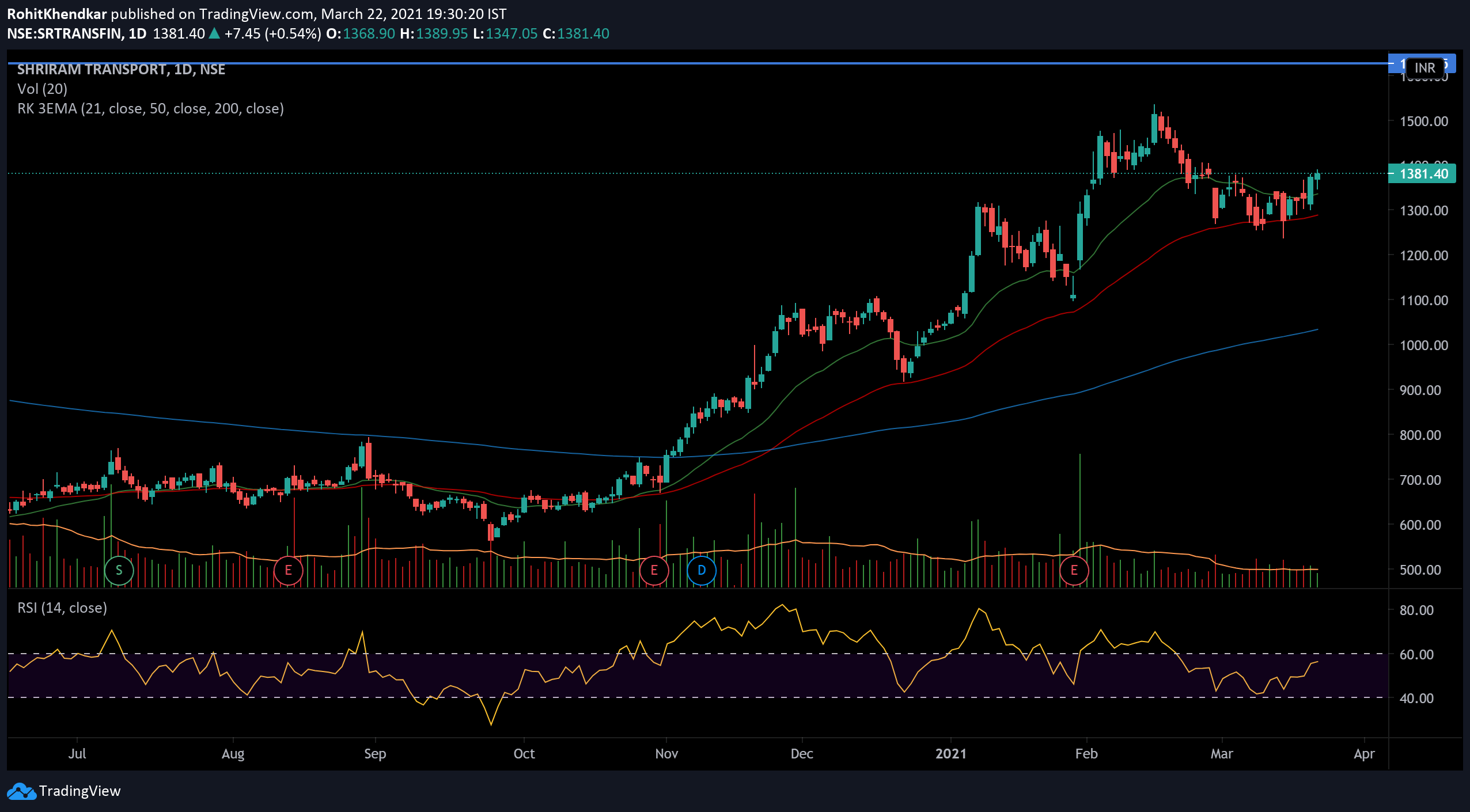Viewport: 1470px width, 812px height.
Task: Click the Sep label on time axis
Action: pyautogui.click(x=375, y=754)
